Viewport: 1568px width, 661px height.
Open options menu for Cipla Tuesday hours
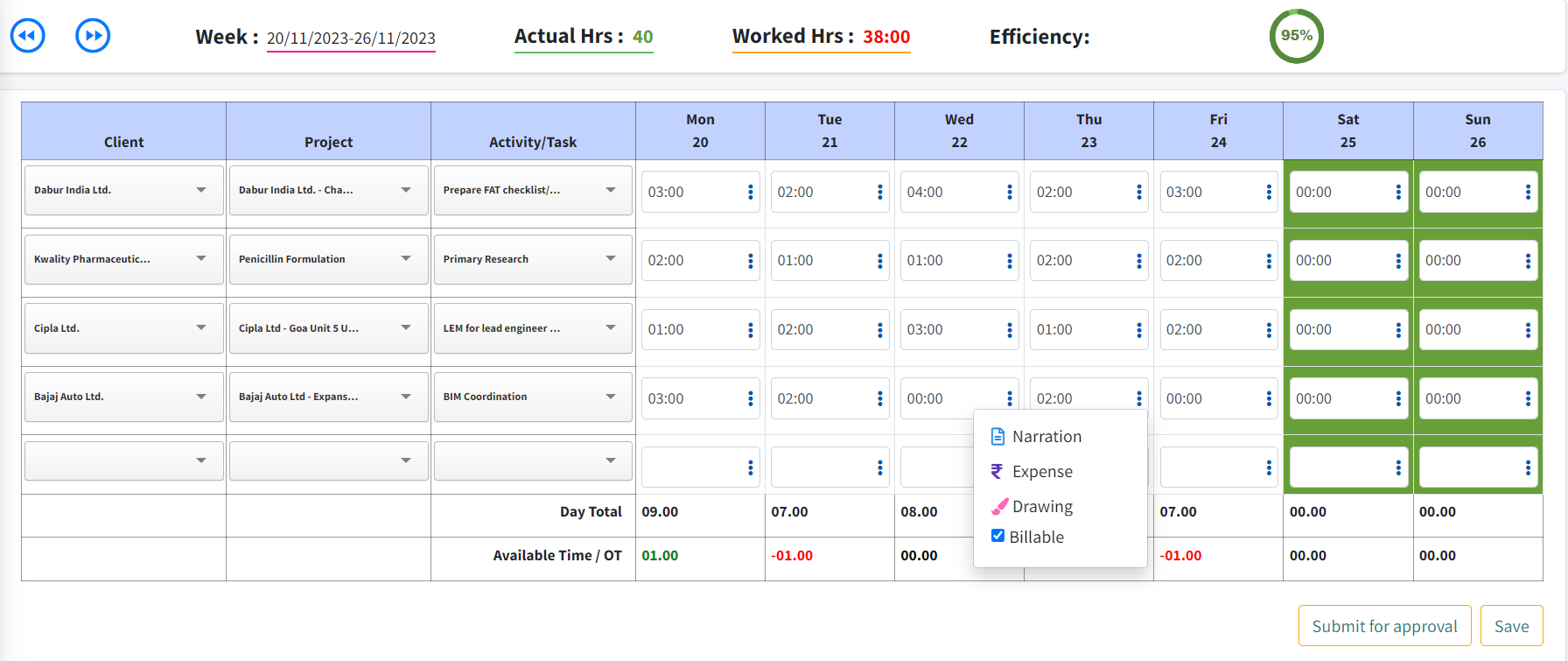click(x=879, y=330)
